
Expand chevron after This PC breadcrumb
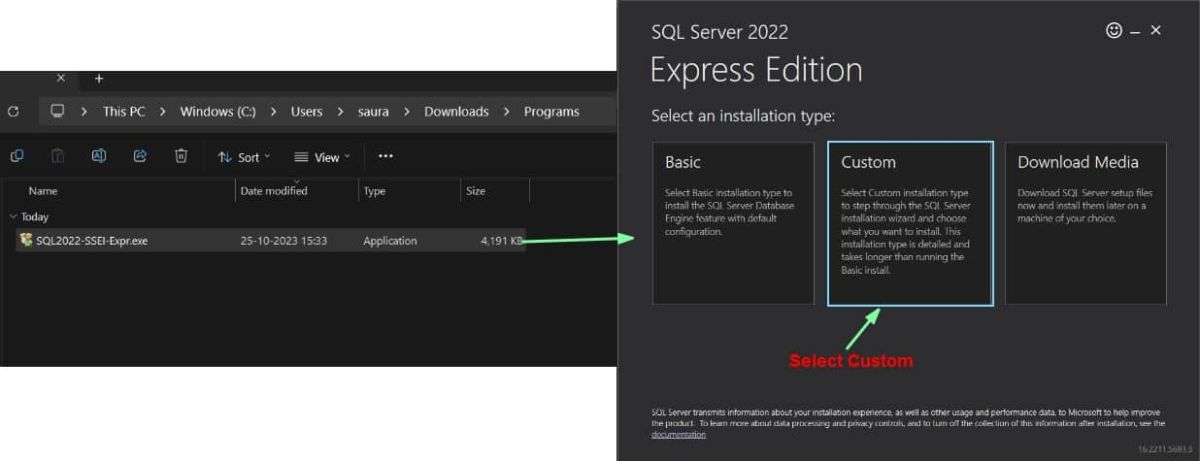coord(163,111)
